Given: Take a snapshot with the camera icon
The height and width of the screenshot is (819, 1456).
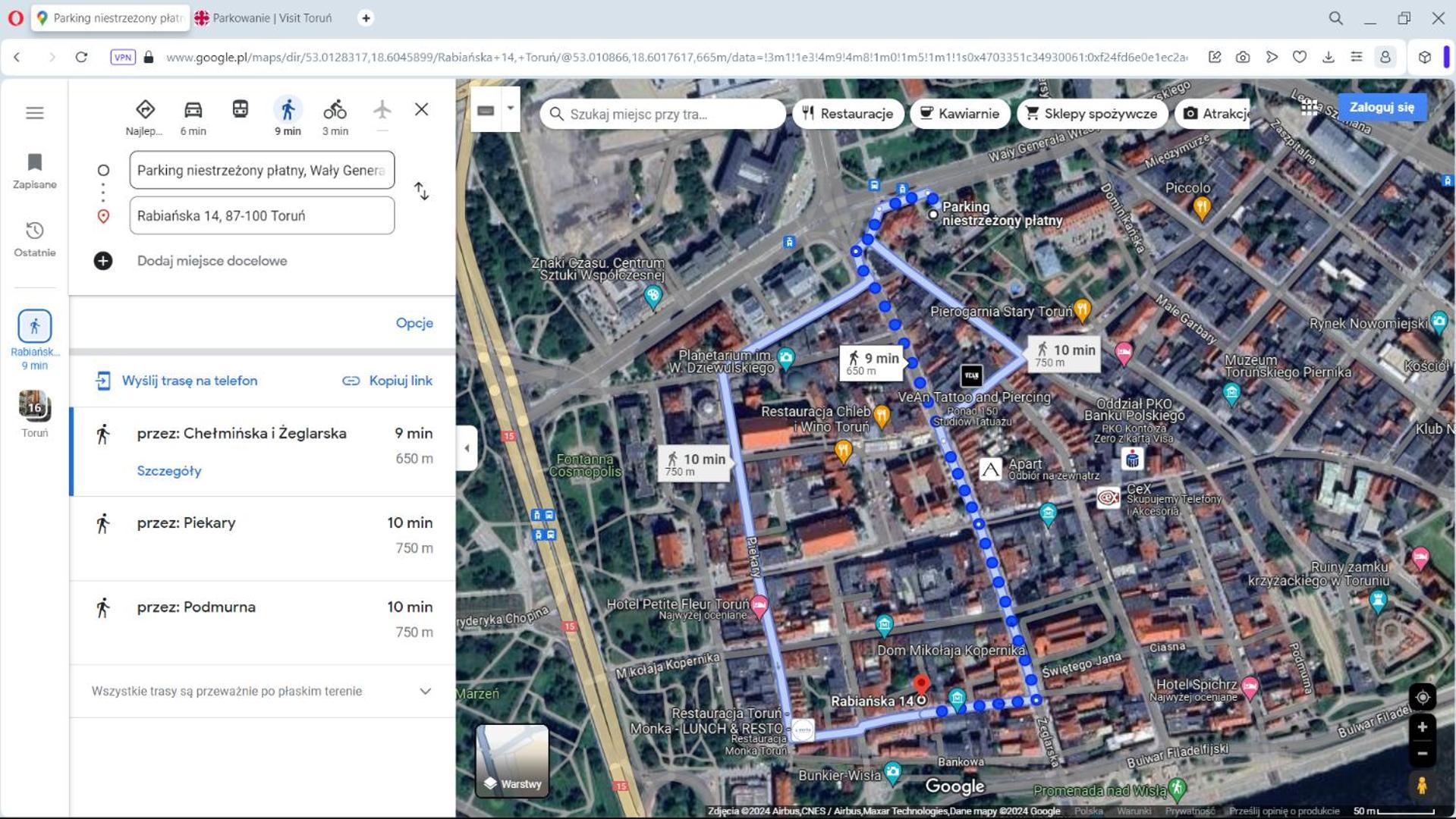Looking at the screenshot, I should [1243, 57].
